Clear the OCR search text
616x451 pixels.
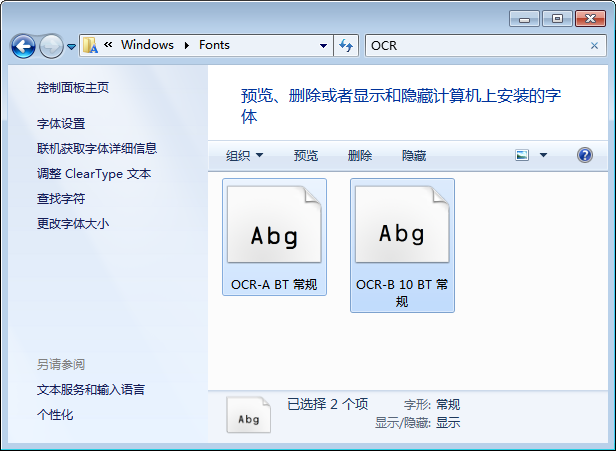tap(594, 46)
